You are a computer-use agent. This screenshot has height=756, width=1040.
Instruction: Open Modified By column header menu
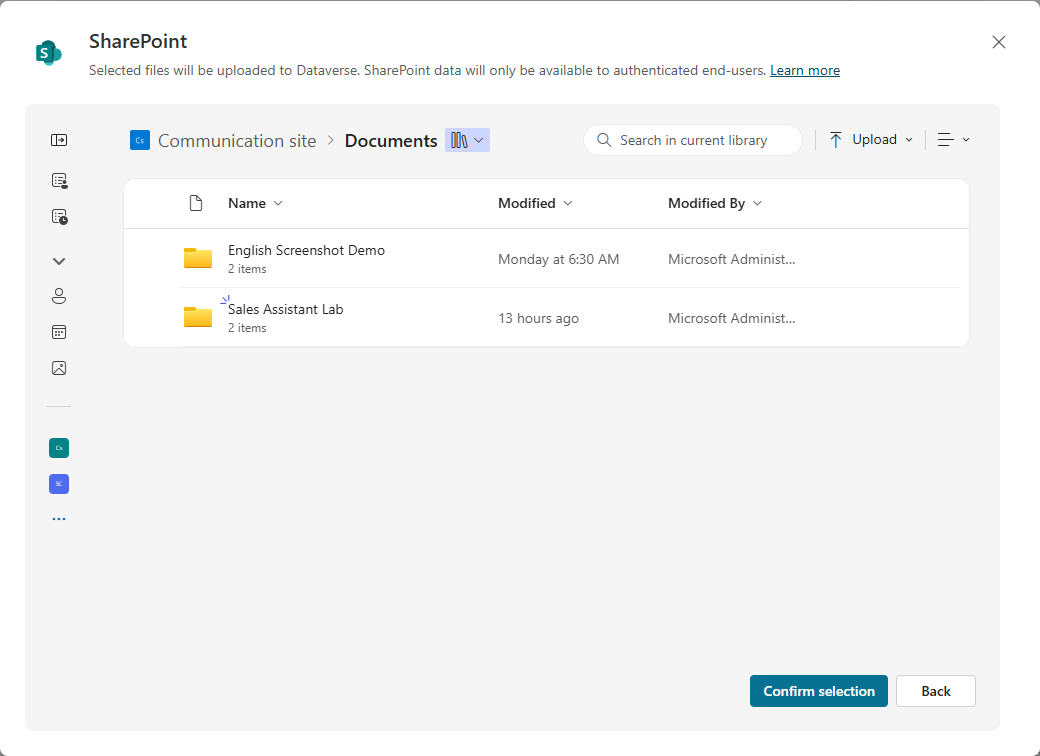coord(714,203)
